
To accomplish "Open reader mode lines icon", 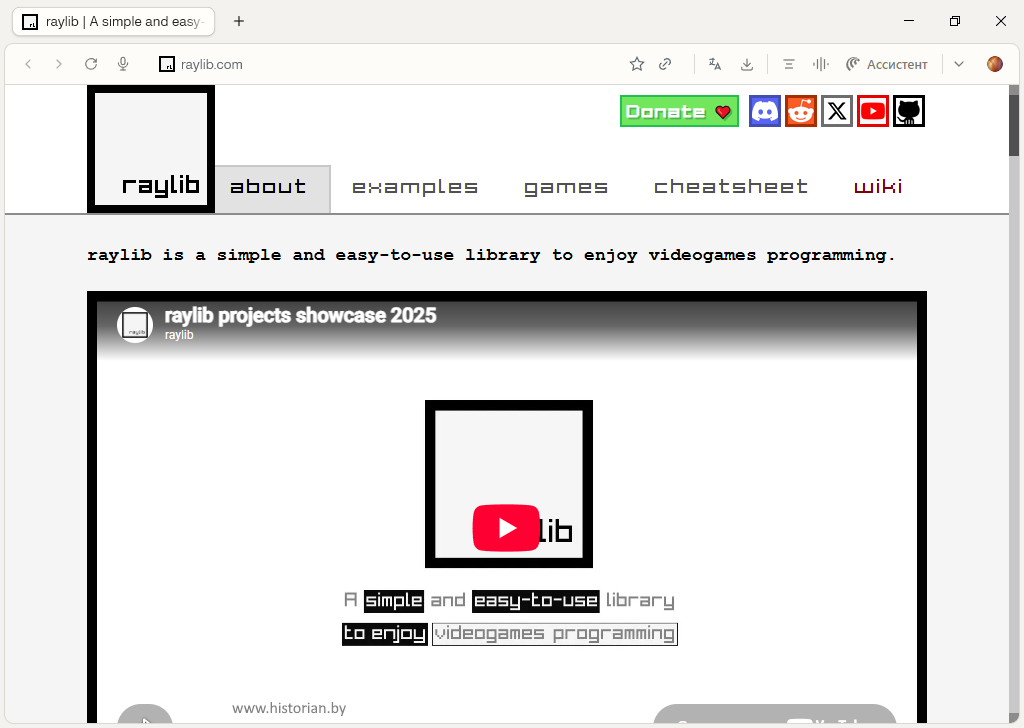I will pyautogui.click(x=789, y=64).
